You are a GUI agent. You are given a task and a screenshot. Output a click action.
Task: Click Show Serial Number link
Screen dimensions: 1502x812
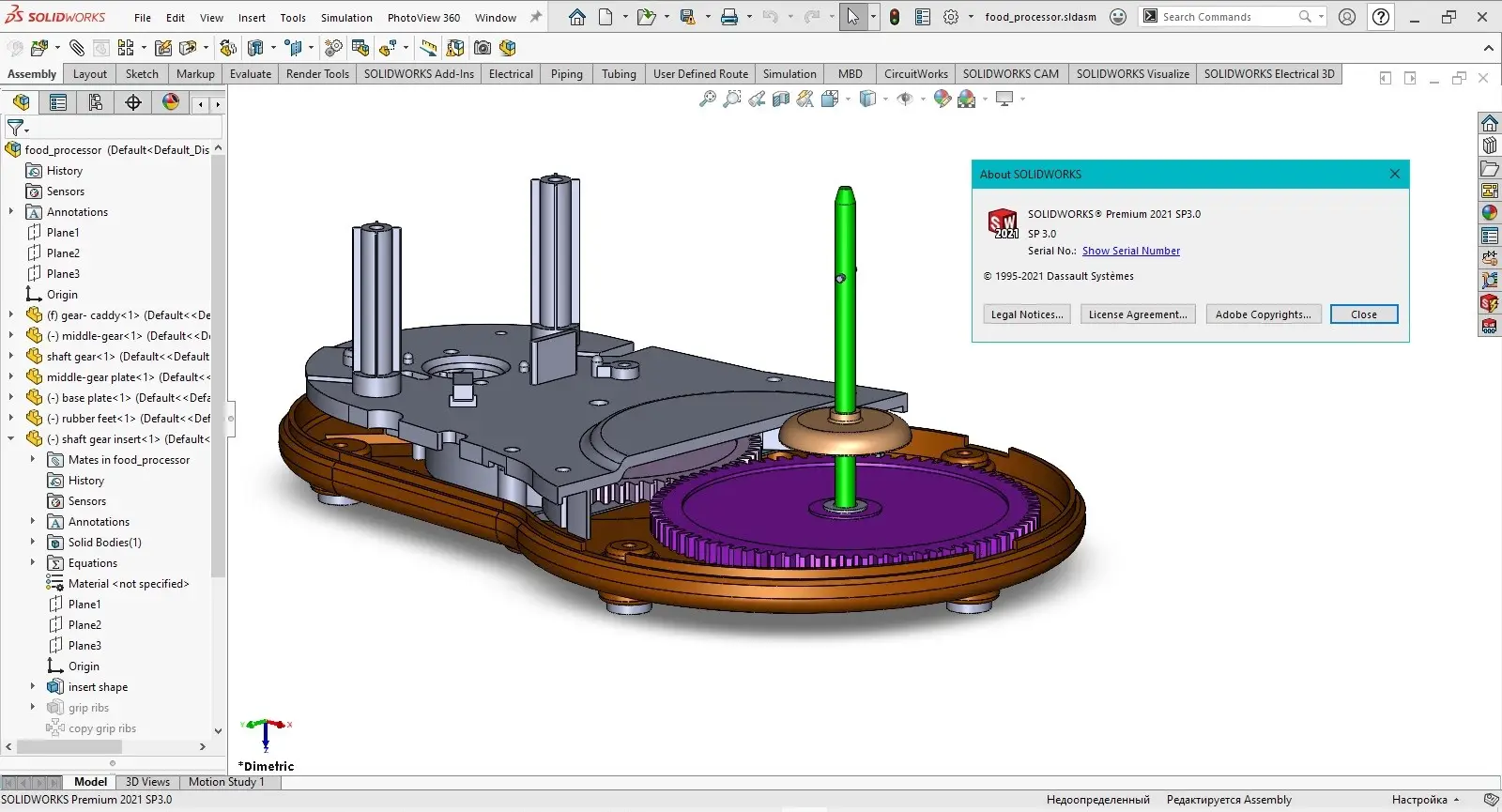coord(1131,251)
